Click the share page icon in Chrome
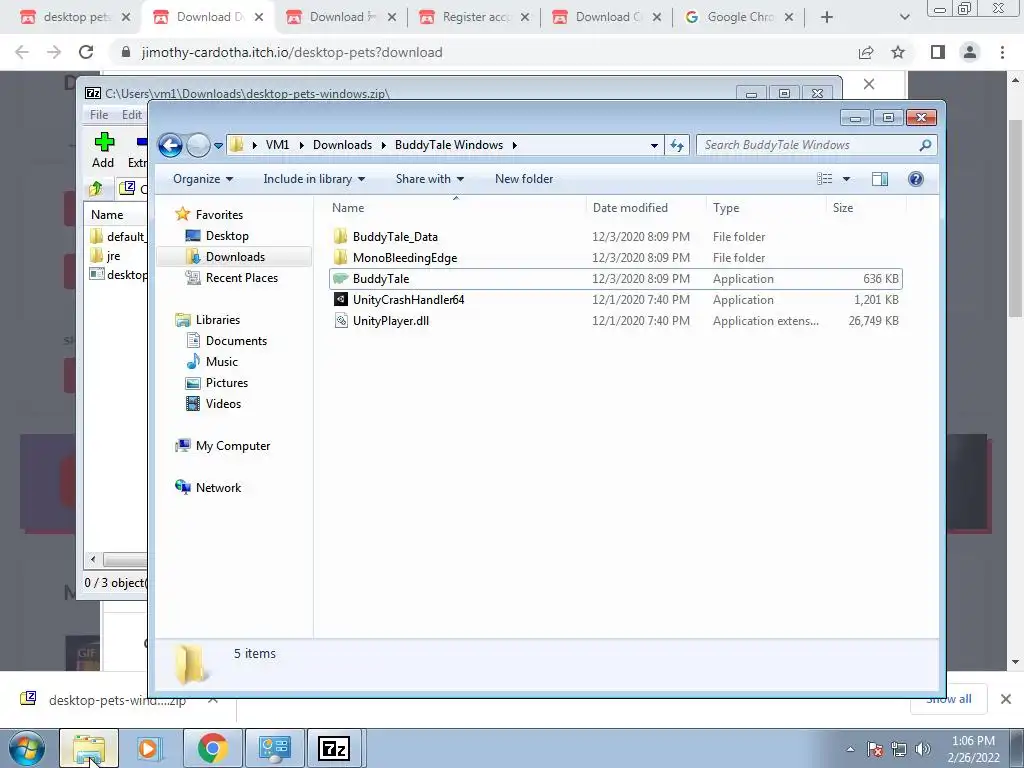The width and height of the screenshot is (1024, 768). click(866, 52)
